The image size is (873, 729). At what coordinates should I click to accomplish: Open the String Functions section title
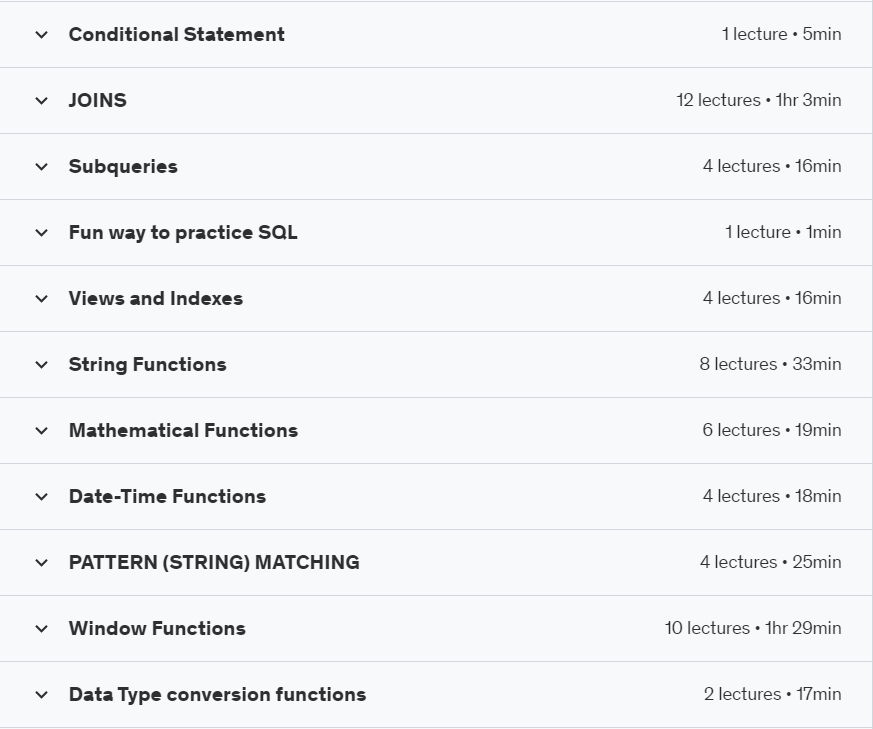tap(148, 364)
